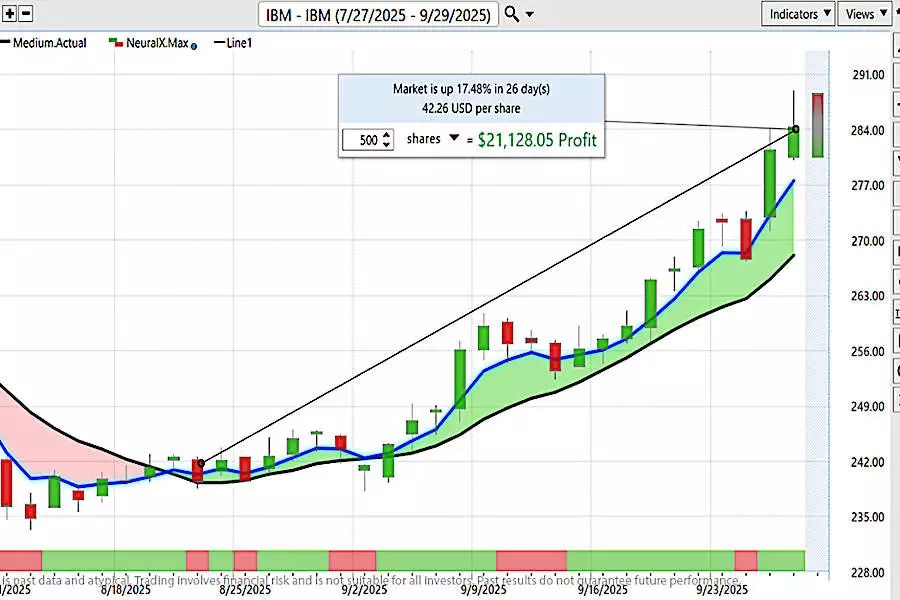Click the zoom out minus button
Viewport: 900px width, 600px height.
tap(26, 14)
